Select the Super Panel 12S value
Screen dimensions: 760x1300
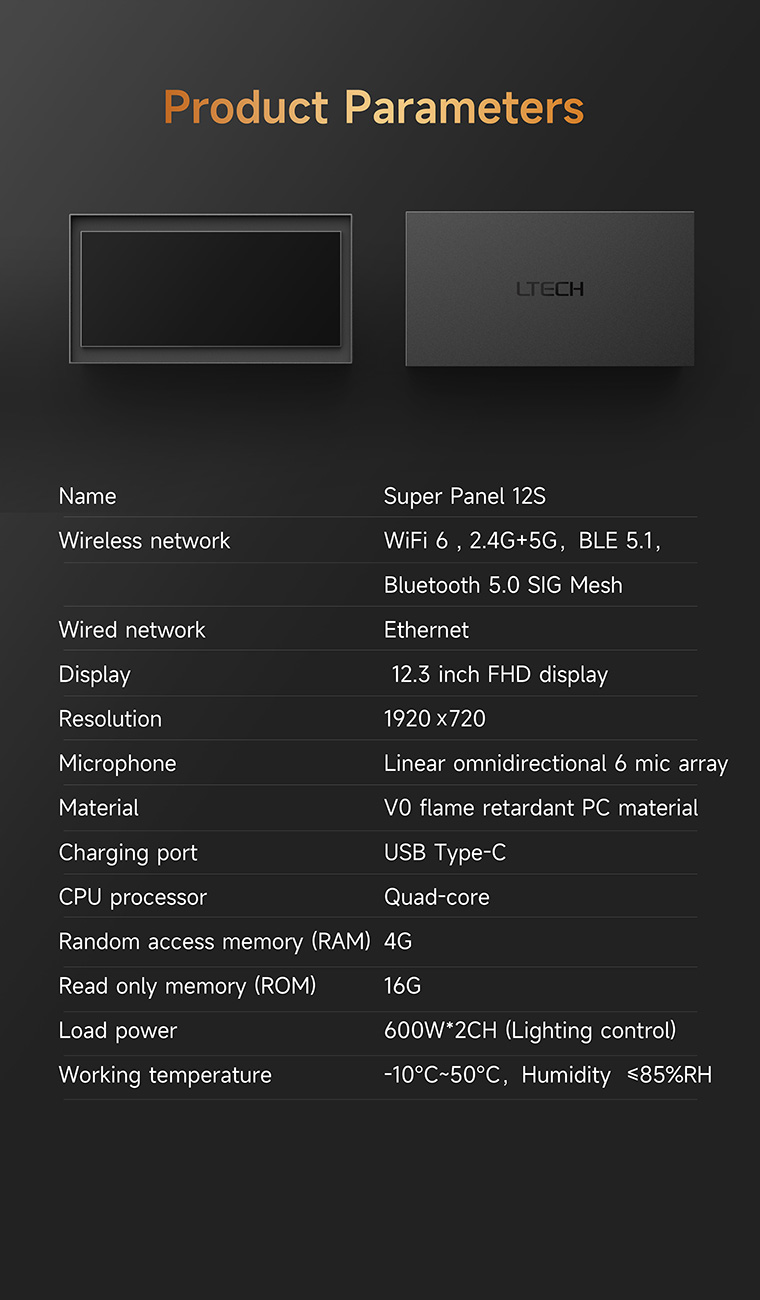[465, 496]
